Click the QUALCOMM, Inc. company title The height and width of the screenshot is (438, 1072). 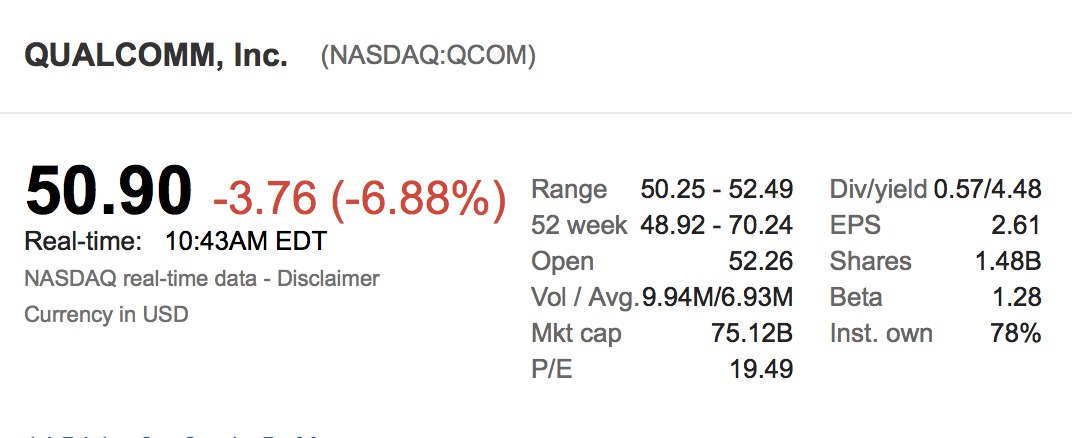pyautogui.click(x=156, y=56)
